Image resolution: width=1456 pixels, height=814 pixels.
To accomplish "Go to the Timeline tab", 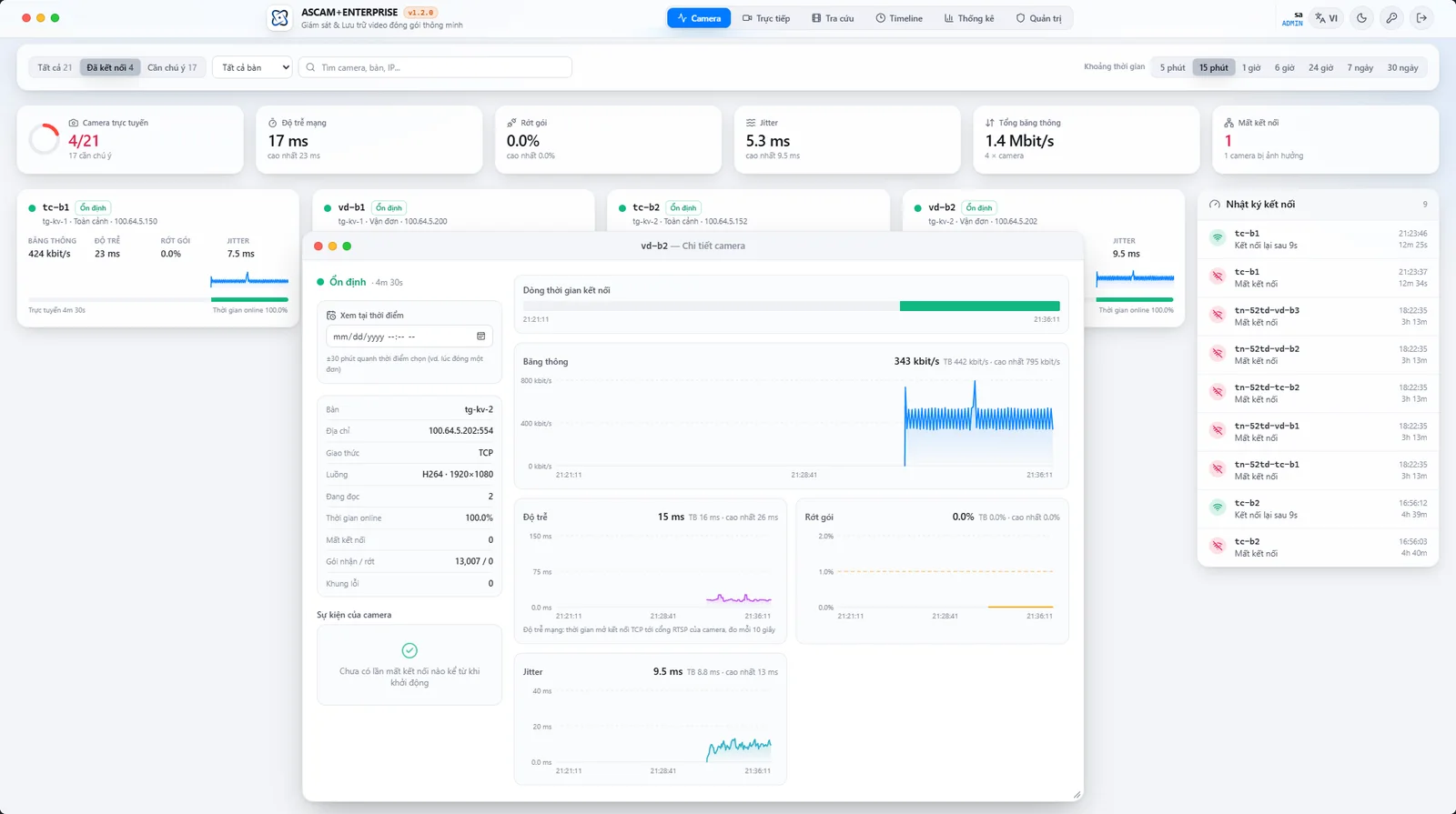I will pos(899,18).
